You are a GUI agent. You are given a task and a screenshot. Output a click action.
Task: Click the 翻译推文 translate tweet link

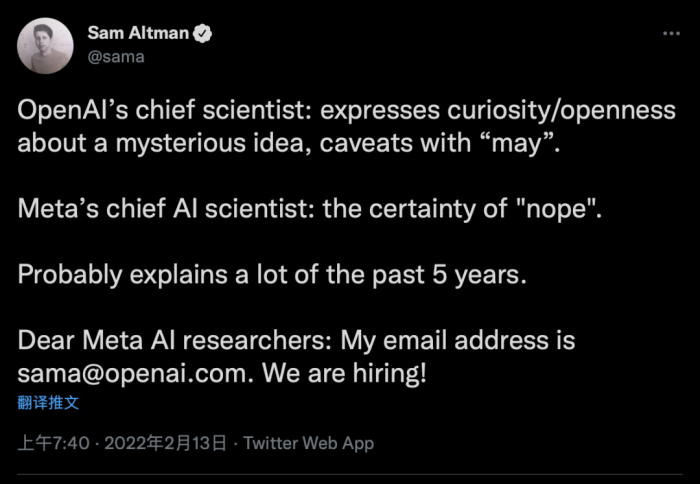[x=48, y=403]
